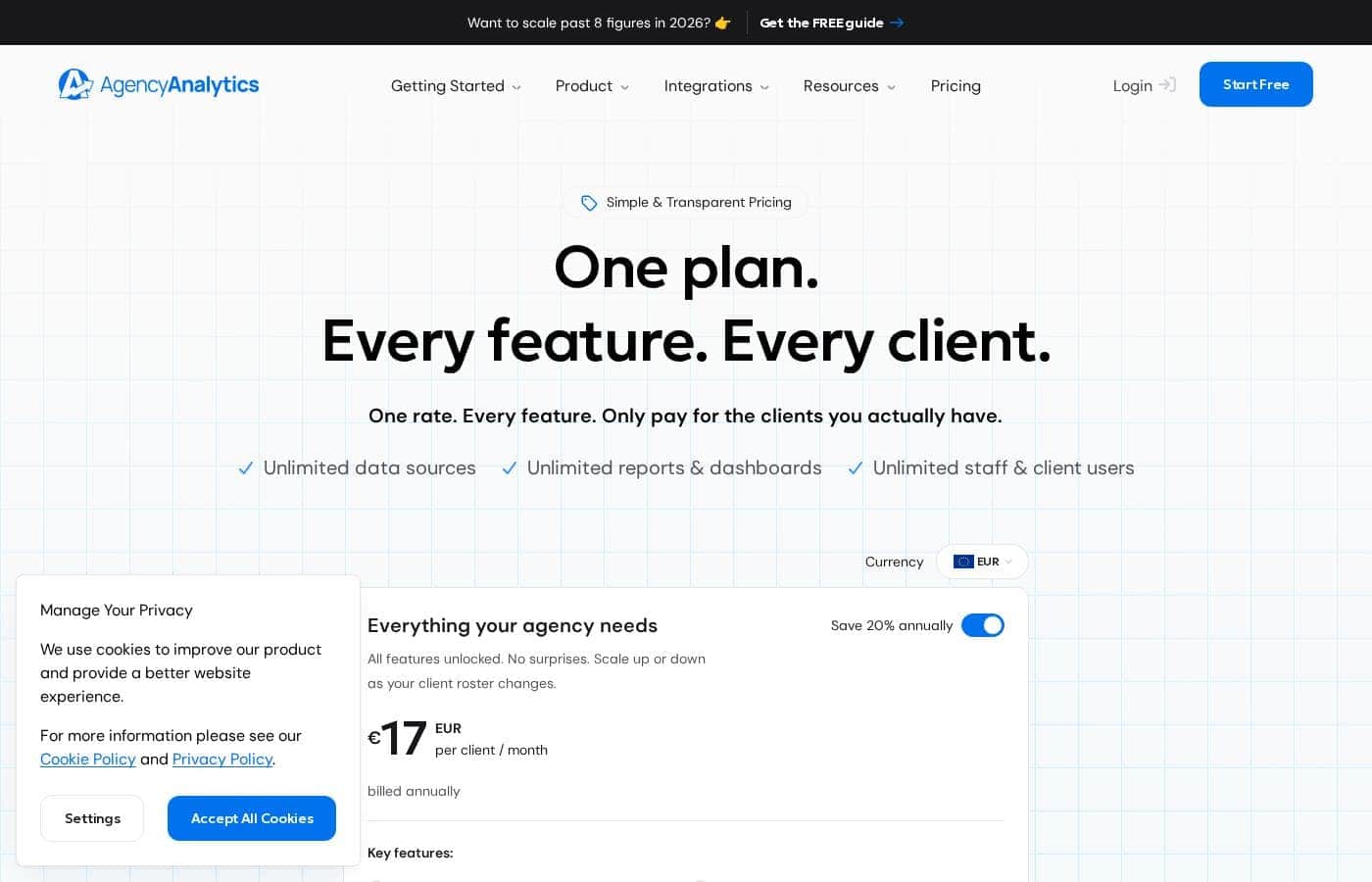Click the €17 price value

(x=397, y=738)
